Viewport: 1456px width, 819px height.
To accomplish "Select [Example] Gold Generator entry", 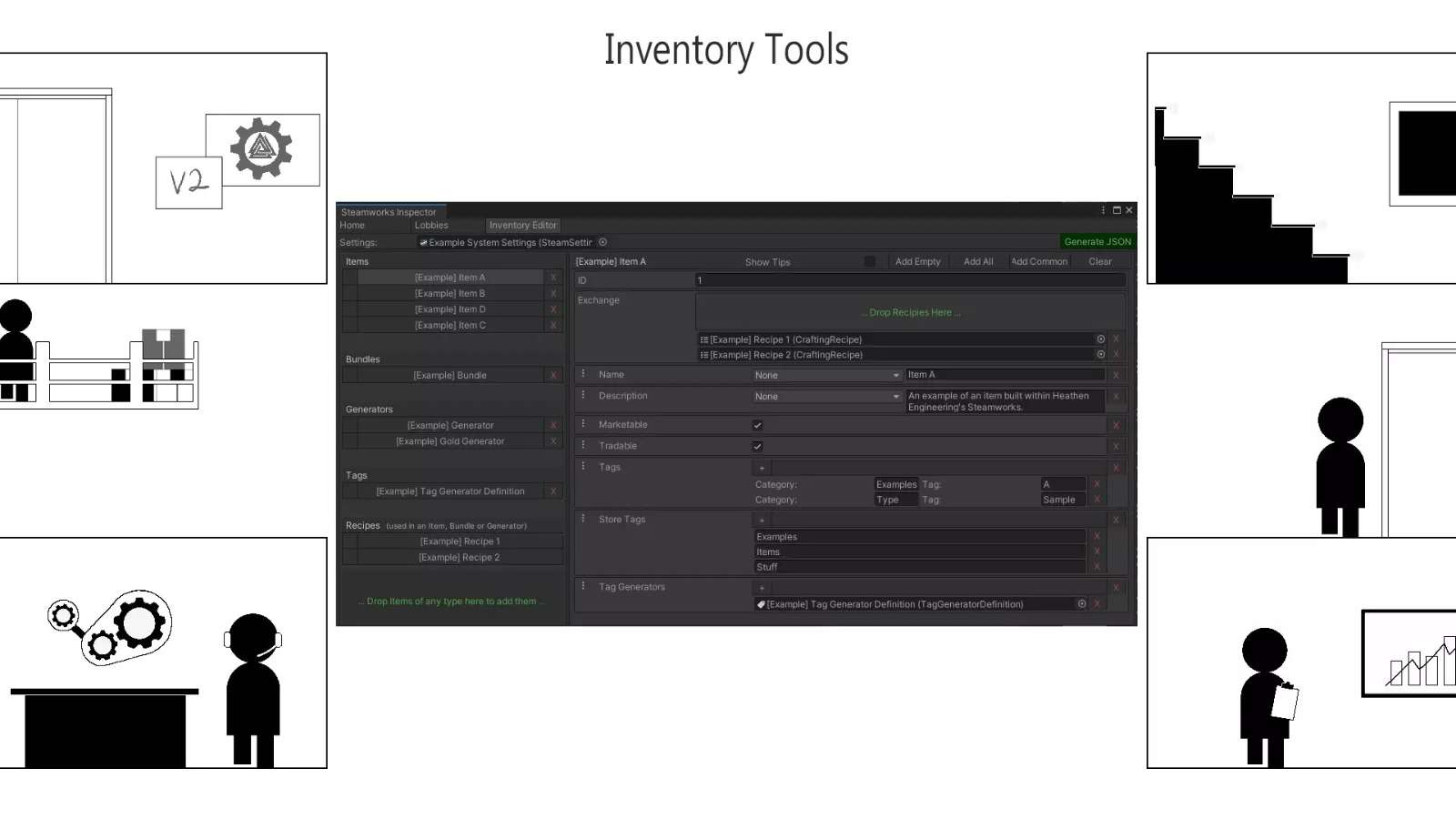I will point(450,441).
